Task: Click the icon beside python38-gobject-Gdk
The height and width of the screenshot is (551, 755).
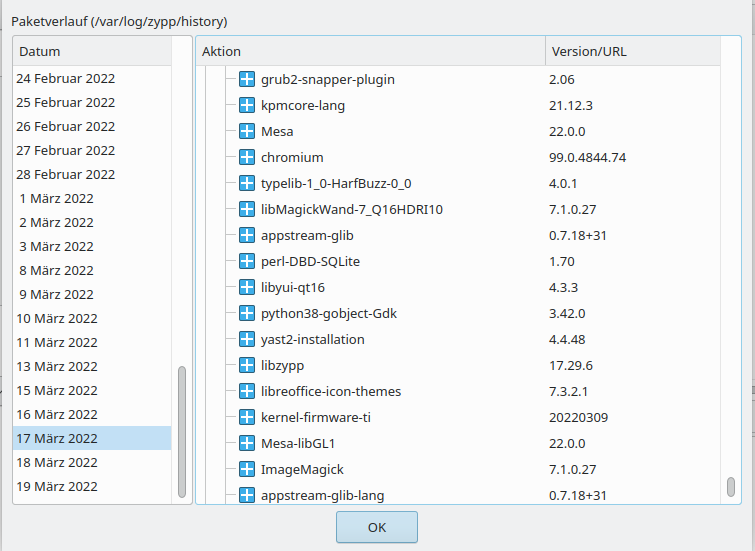Action: tap(247, 313)
